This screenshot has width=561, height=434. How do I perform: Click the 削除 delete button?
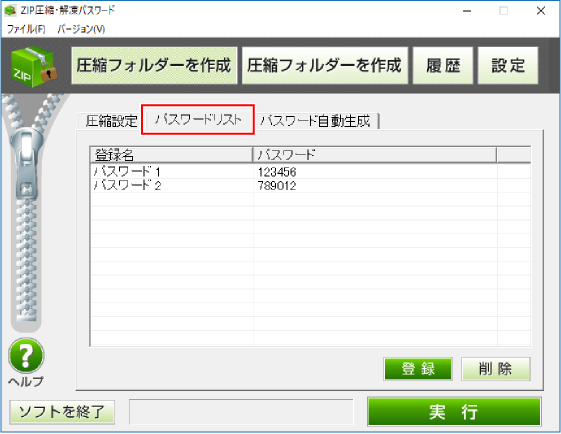[496, 369]
